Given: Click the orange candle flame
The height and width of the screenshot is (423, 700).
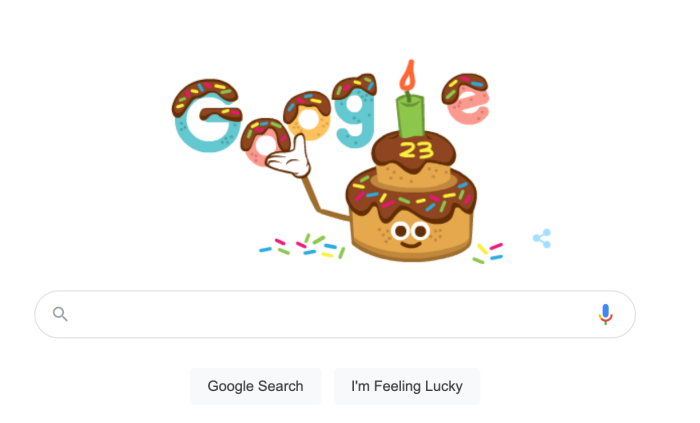Looking at the screenshot, I should coord(408,75).
